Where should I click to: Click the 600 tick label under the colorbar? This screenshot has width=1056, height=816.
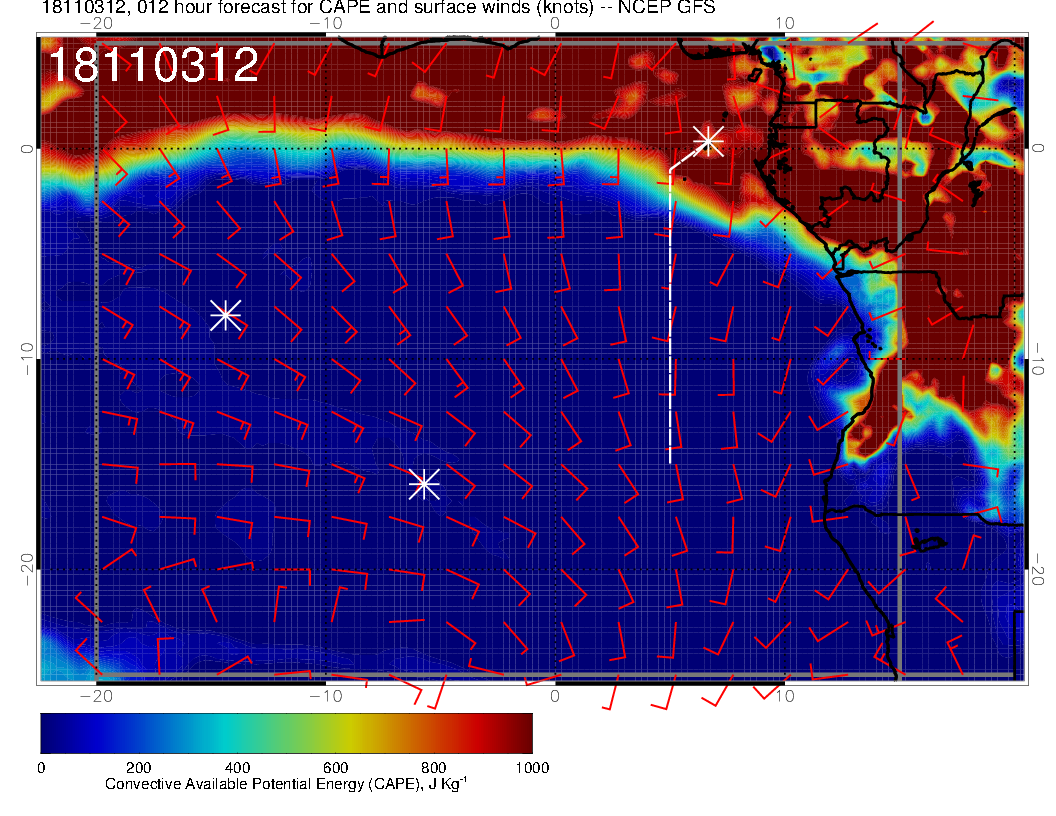coord(335,768)
